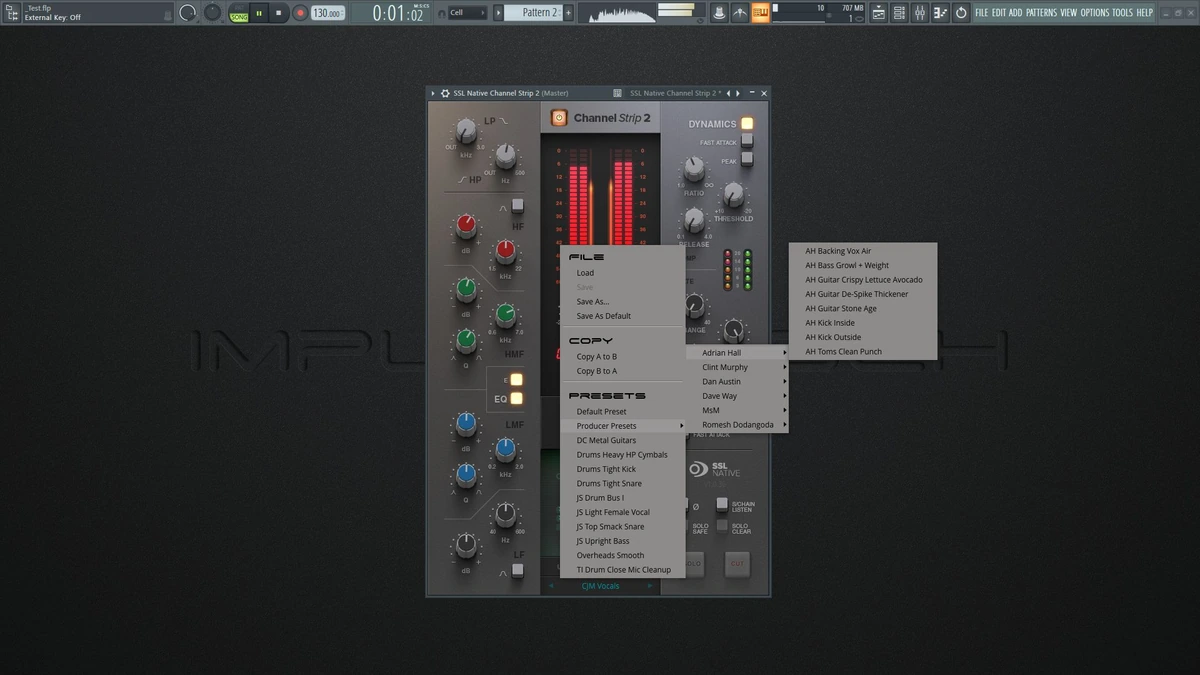Click the red CUT button
Image resolution: width=1200 pixels, height=675 pixels.
(737, 564)
